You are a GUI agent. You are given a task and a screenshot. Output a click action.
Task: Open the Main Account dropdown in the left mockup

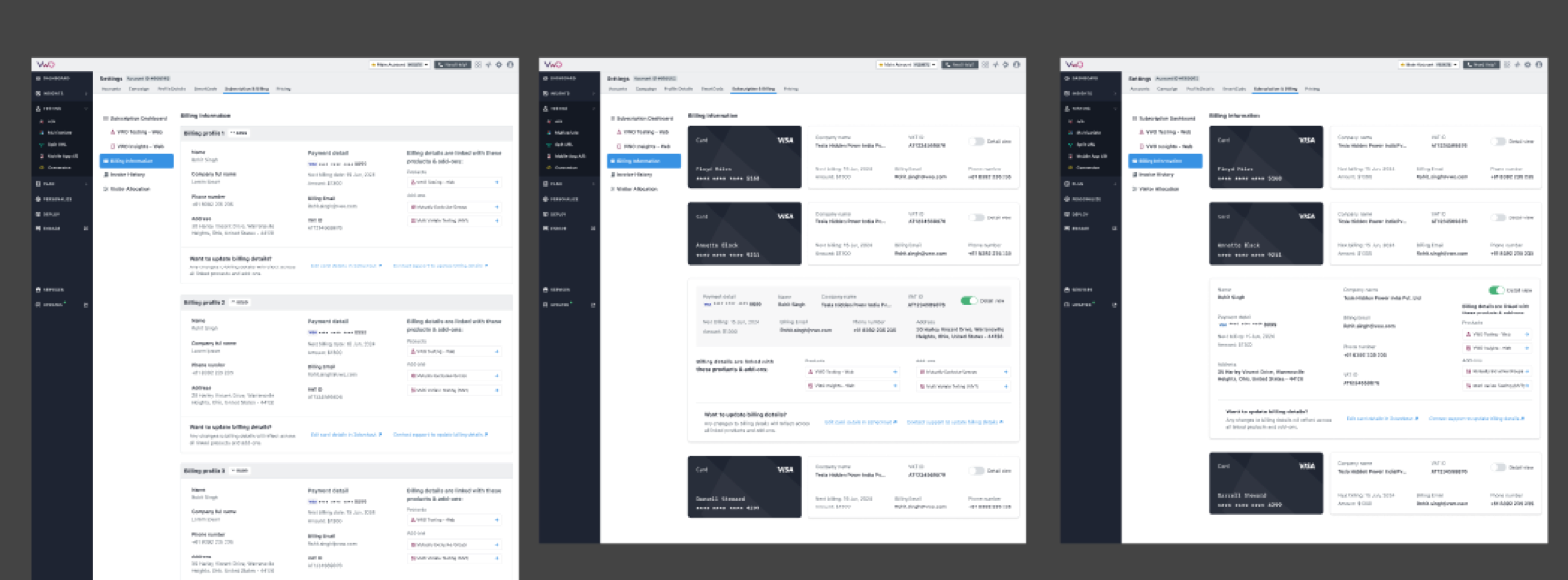tap(400, 64)
